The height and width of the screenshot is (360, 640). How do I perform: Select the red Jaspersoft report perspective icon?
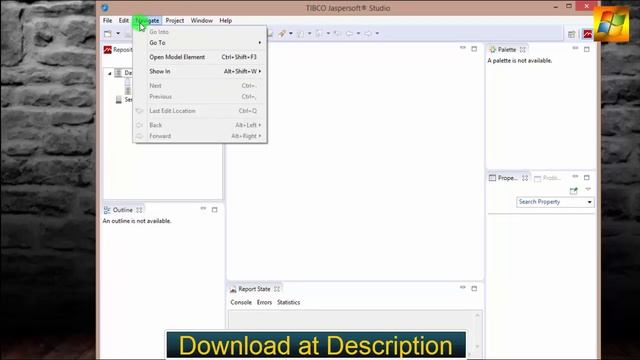pos(588,34)
